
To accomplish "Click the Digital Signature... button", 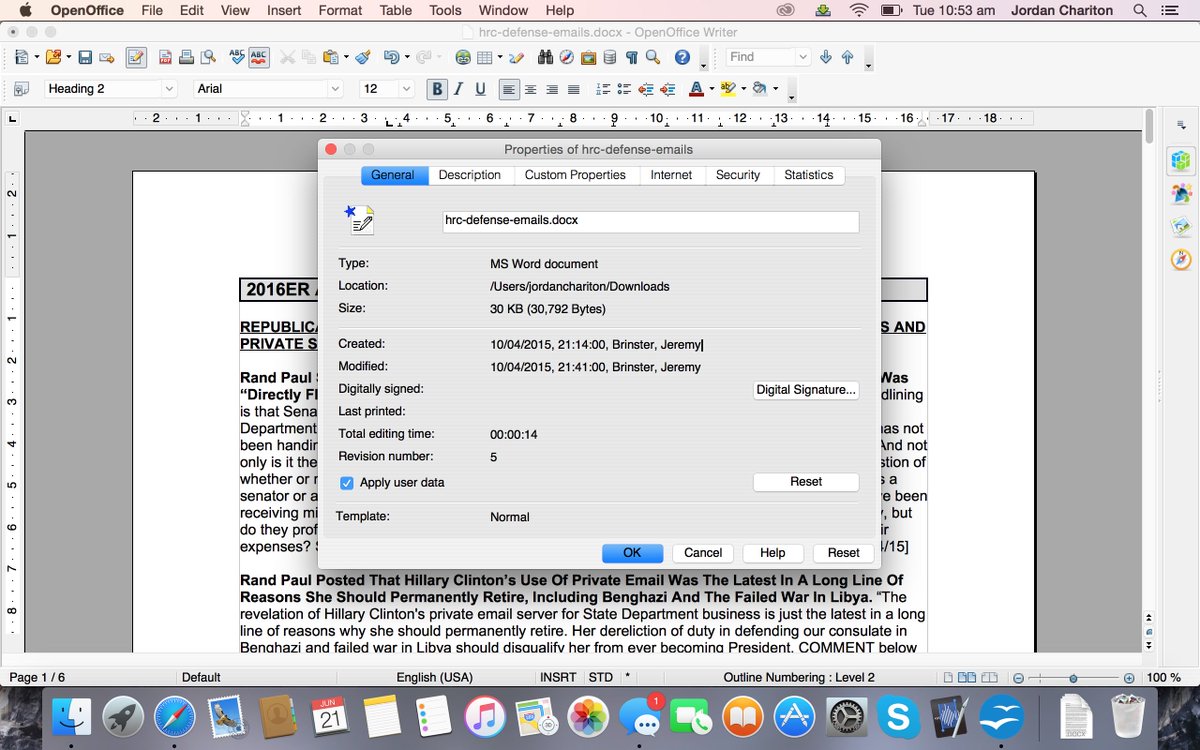I will click(806, 390).
